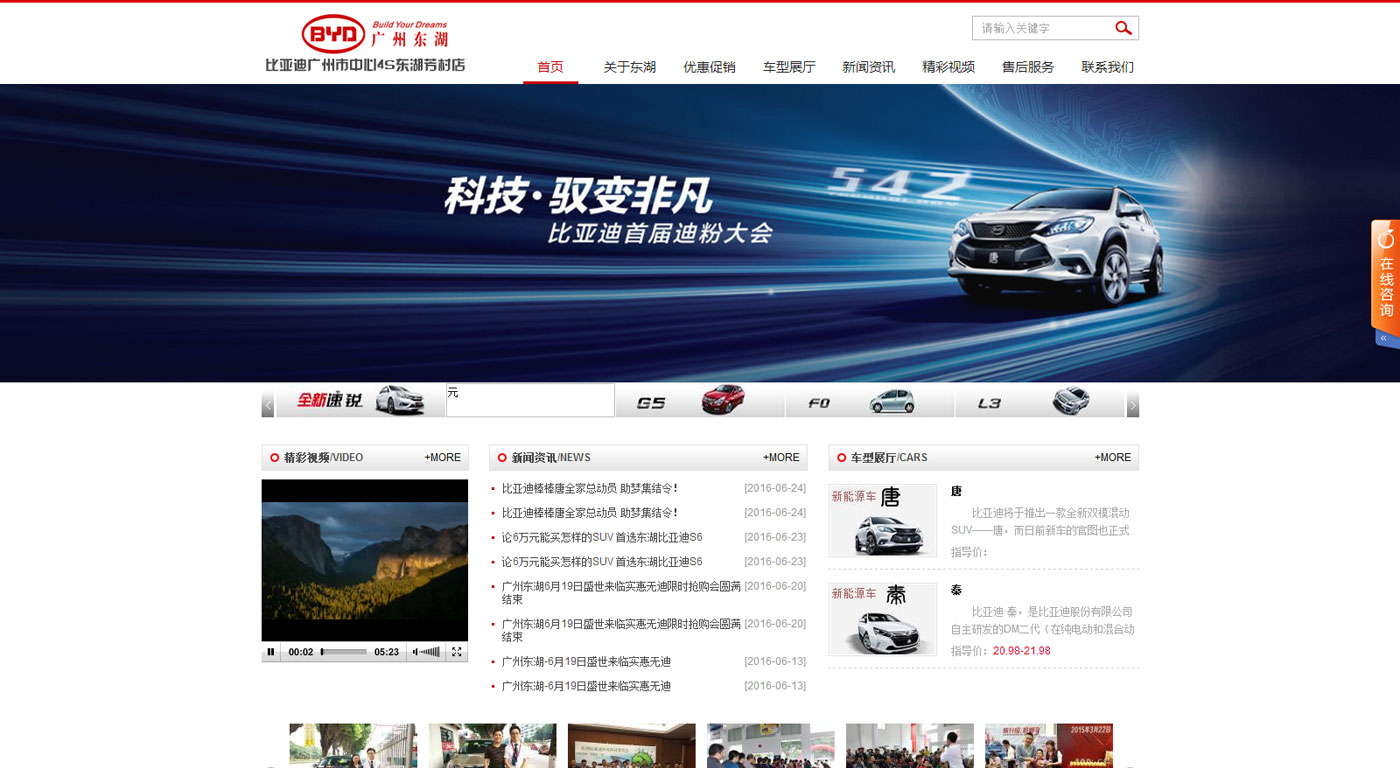Click the 唐 description starting 比亚迪将于推出
The height and width of the screenshot is (768, 1400).
tap(1040, 522)
